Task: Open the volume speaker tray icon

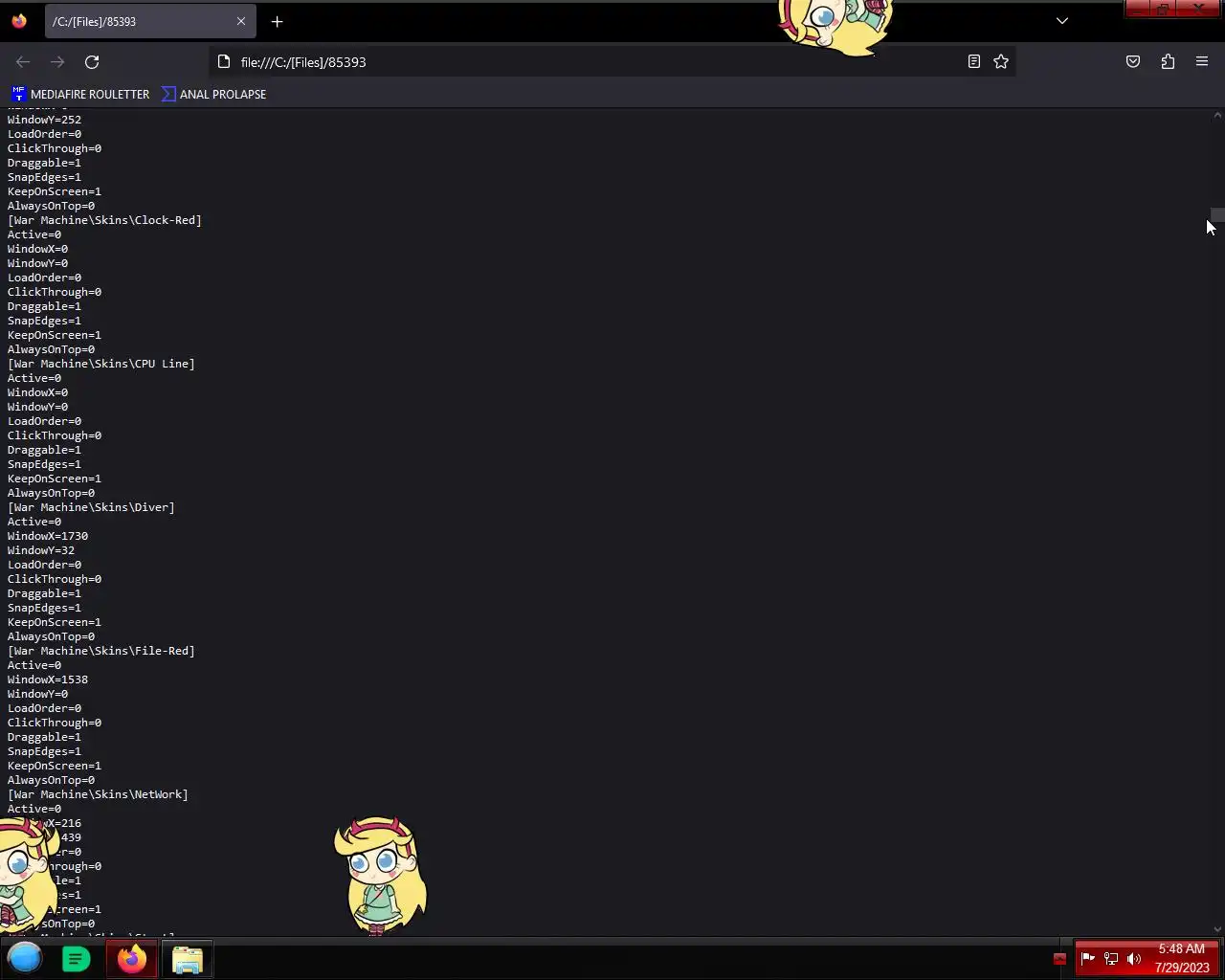Action: click(x=1134, y=958)
